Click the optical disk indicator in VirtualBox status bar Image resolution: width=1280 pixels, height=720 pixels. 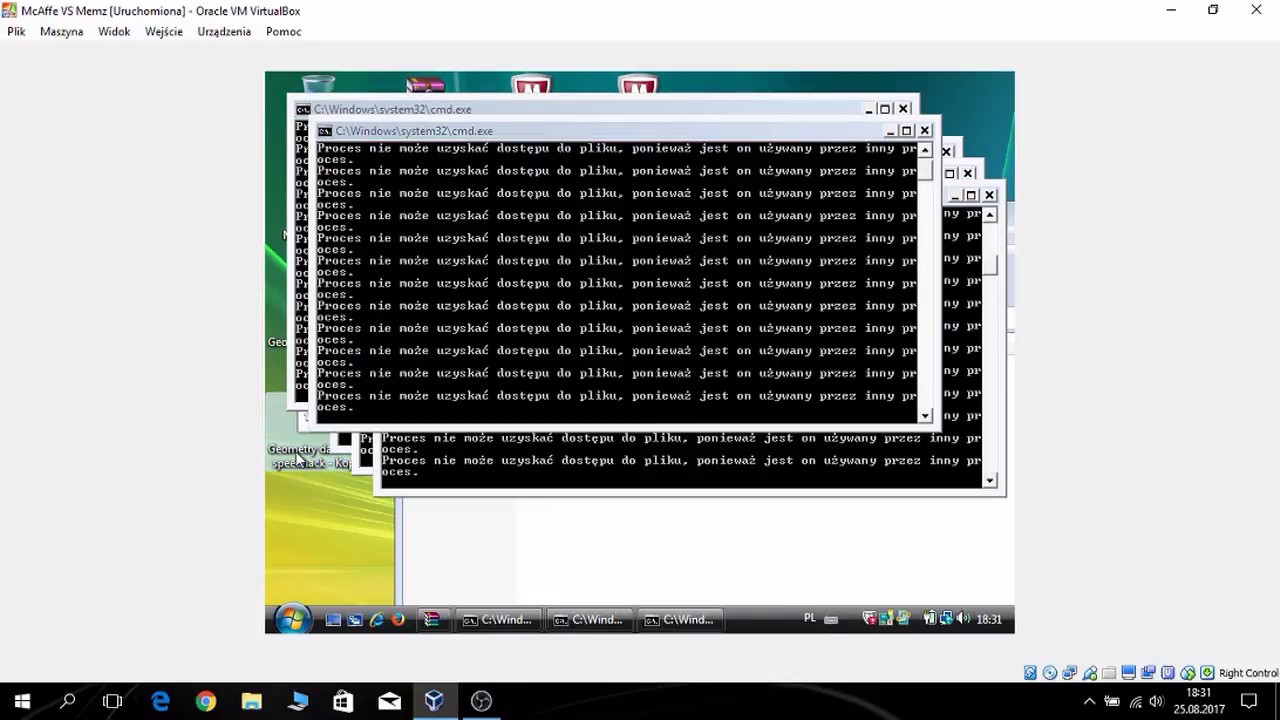(1050, 673)
